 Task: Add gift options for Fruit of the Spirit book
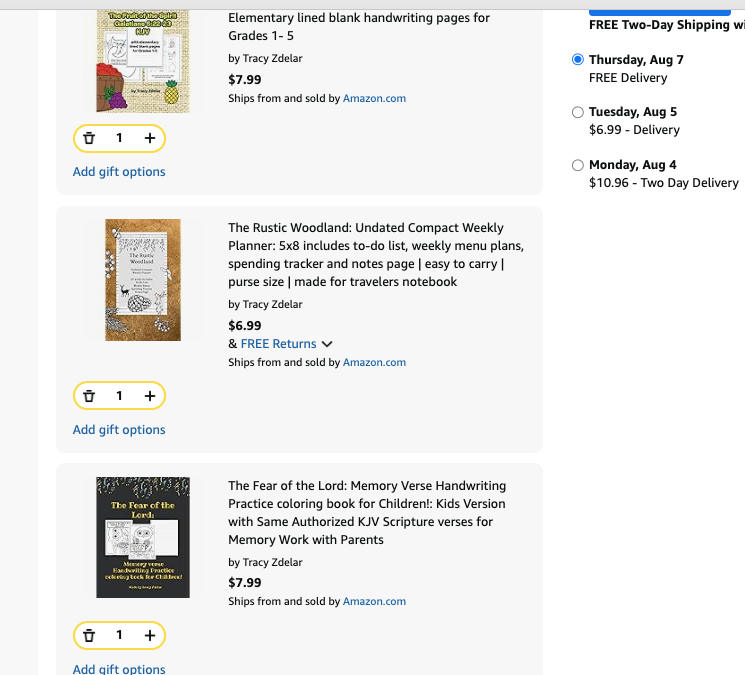(x=119, y=171)
